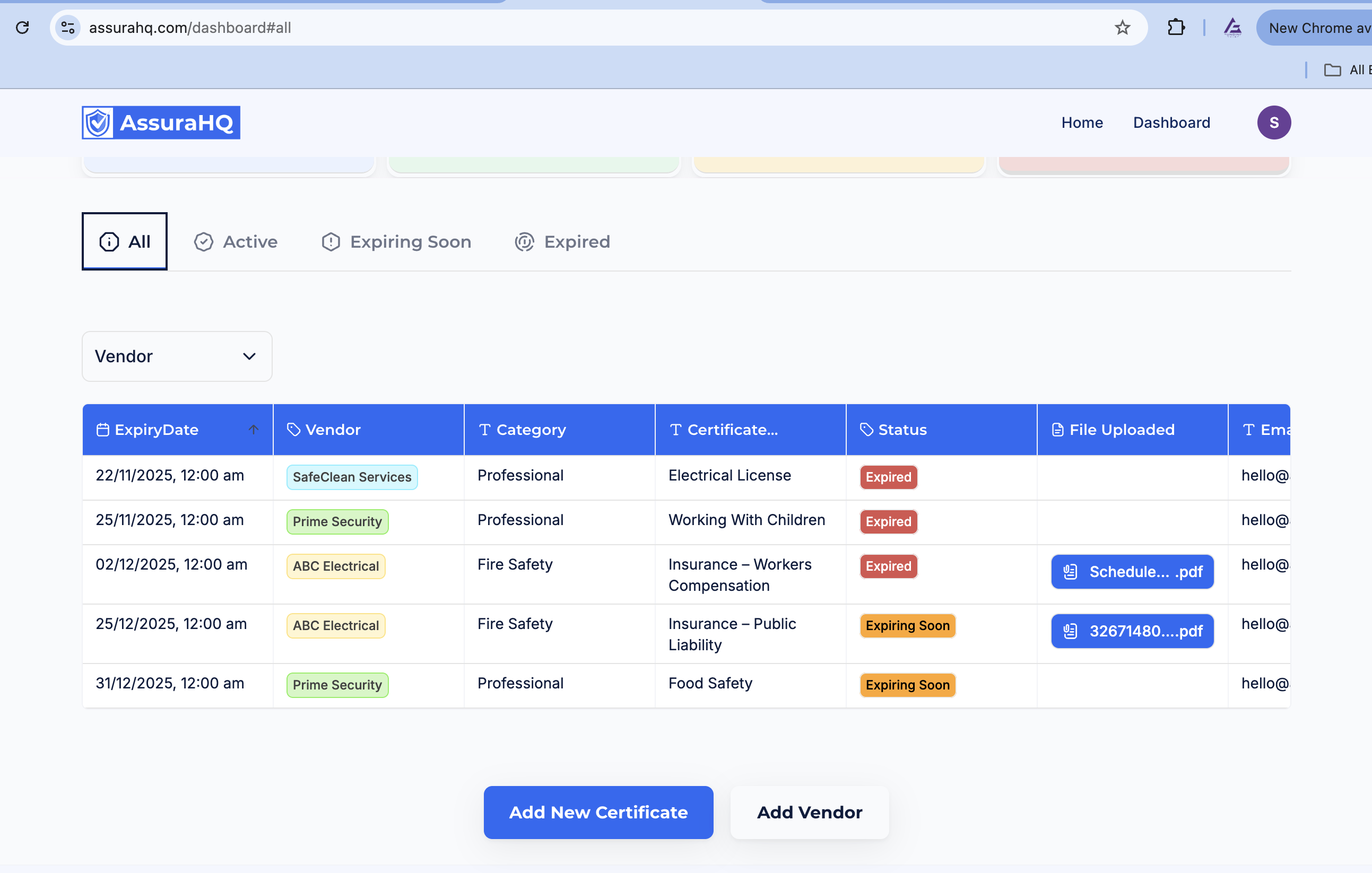Open the Vendor dropdown filter
Viewport: 1372px width, 873px height.
coord(177,356)
